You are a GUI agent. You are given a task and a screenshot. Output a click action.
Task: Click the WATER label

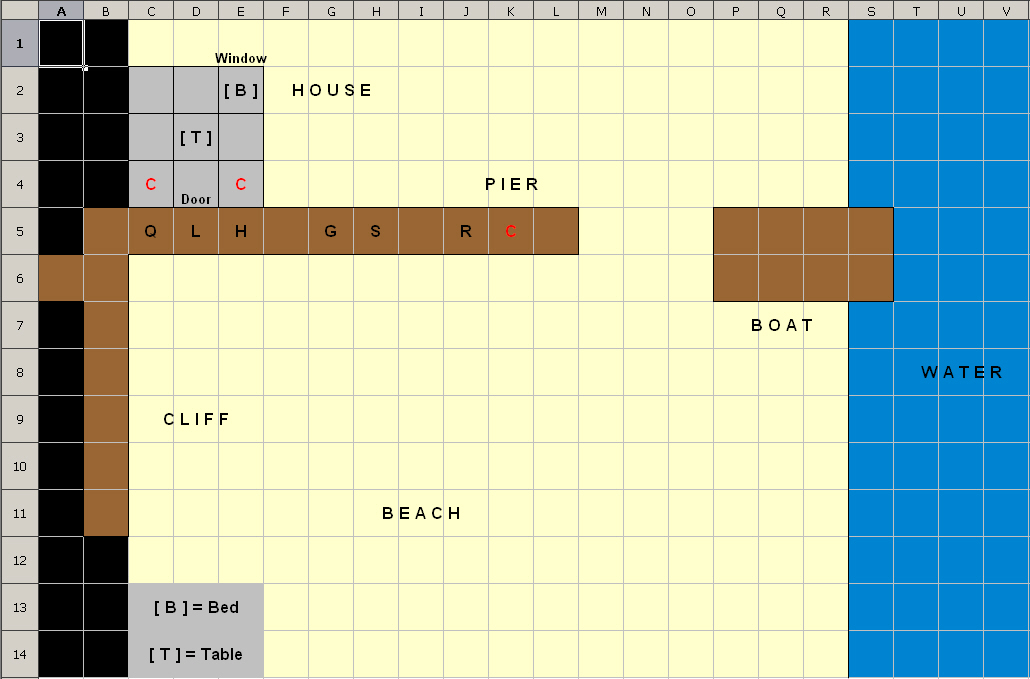point(962,372)
